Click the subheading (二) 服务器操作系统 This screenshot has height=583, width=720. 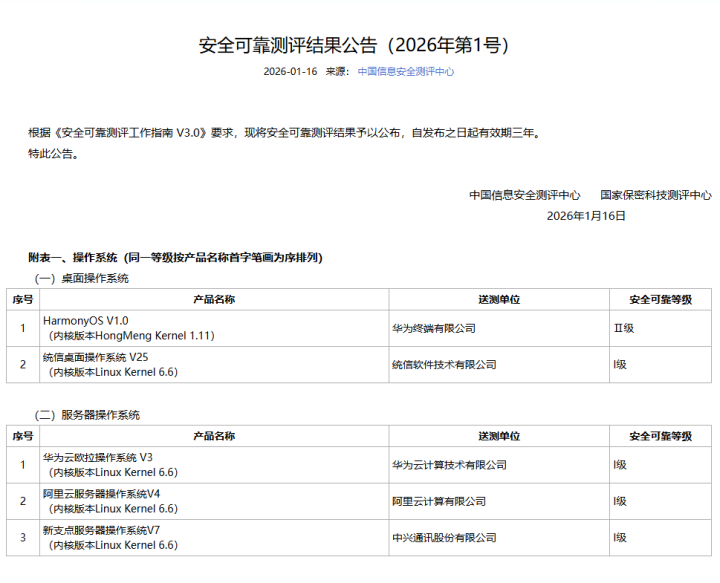(87, 415)
